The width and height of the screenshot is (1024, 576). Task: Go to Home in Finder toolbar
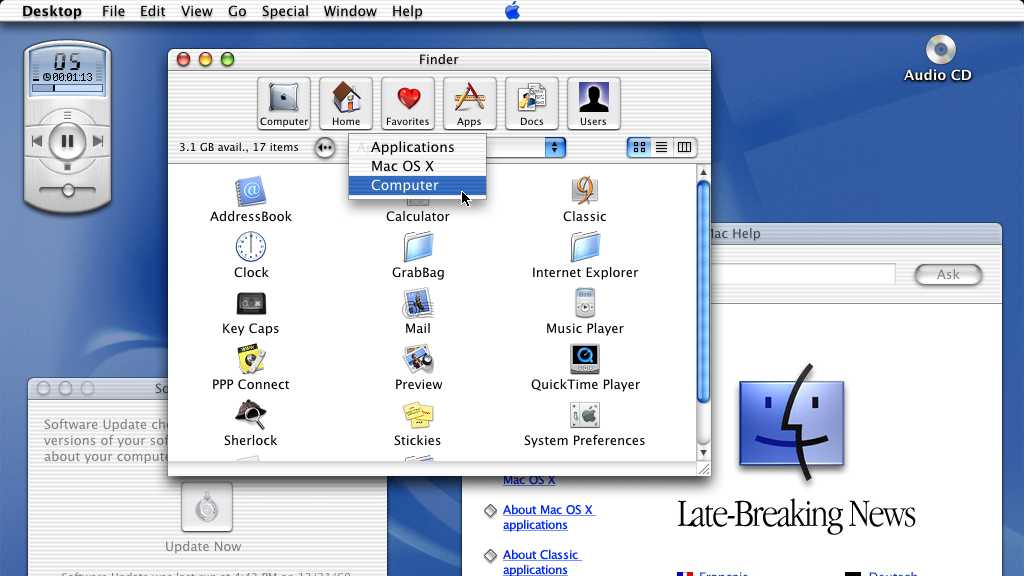coord(345,103)
